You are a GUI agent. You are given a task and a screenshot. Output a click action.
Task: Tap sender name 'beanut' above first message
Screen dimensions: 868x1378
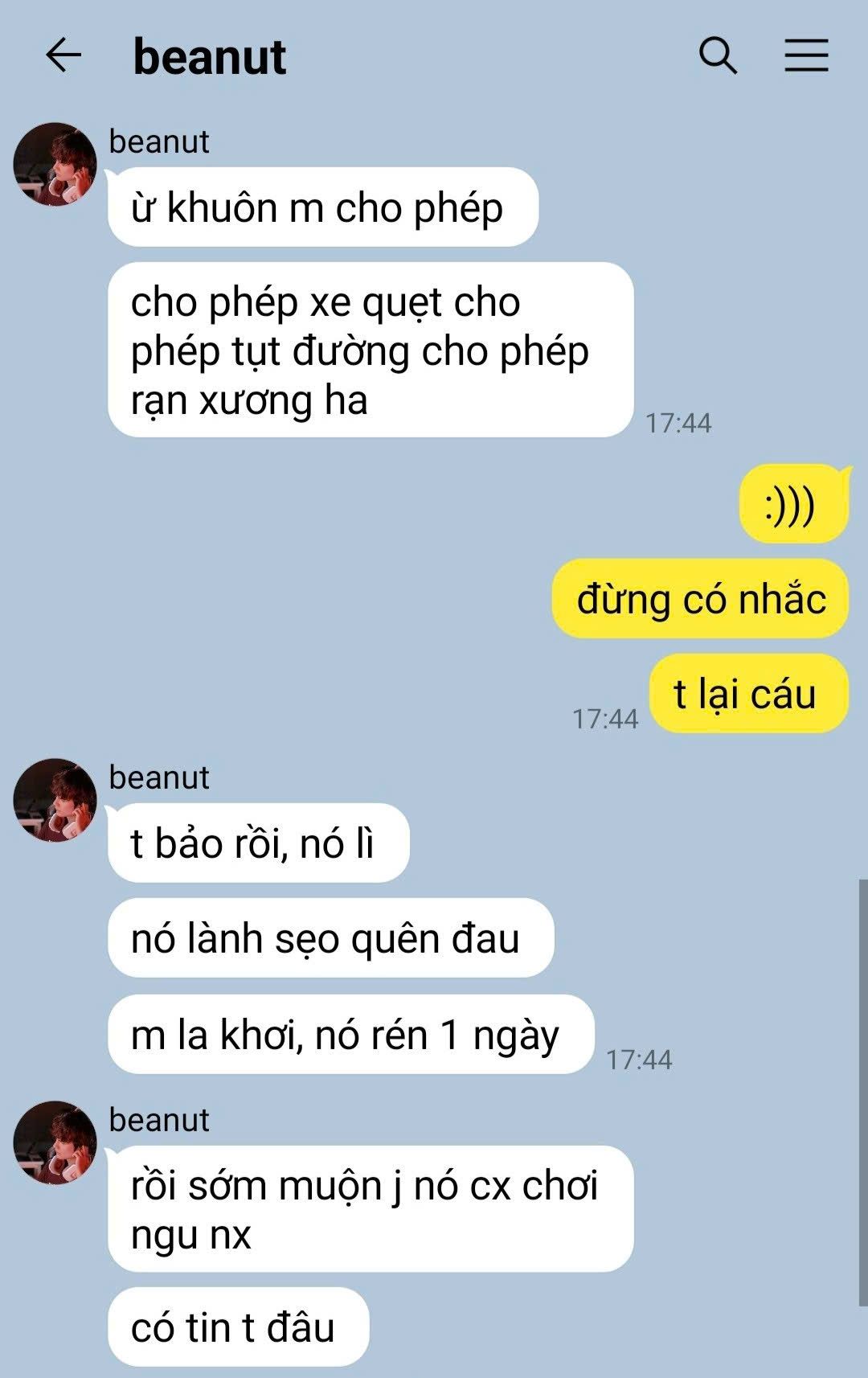[159, 141]
